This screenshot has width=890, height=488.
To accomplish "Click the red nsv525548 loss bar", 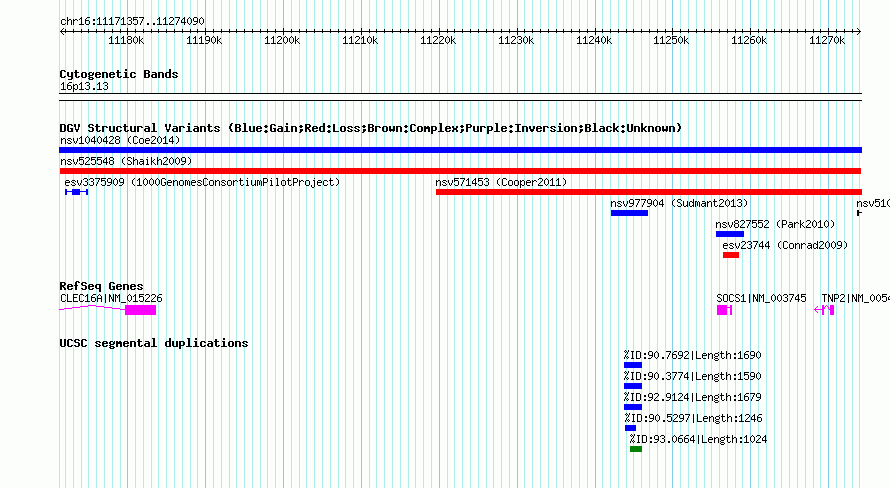I will (x=460, y=171).
